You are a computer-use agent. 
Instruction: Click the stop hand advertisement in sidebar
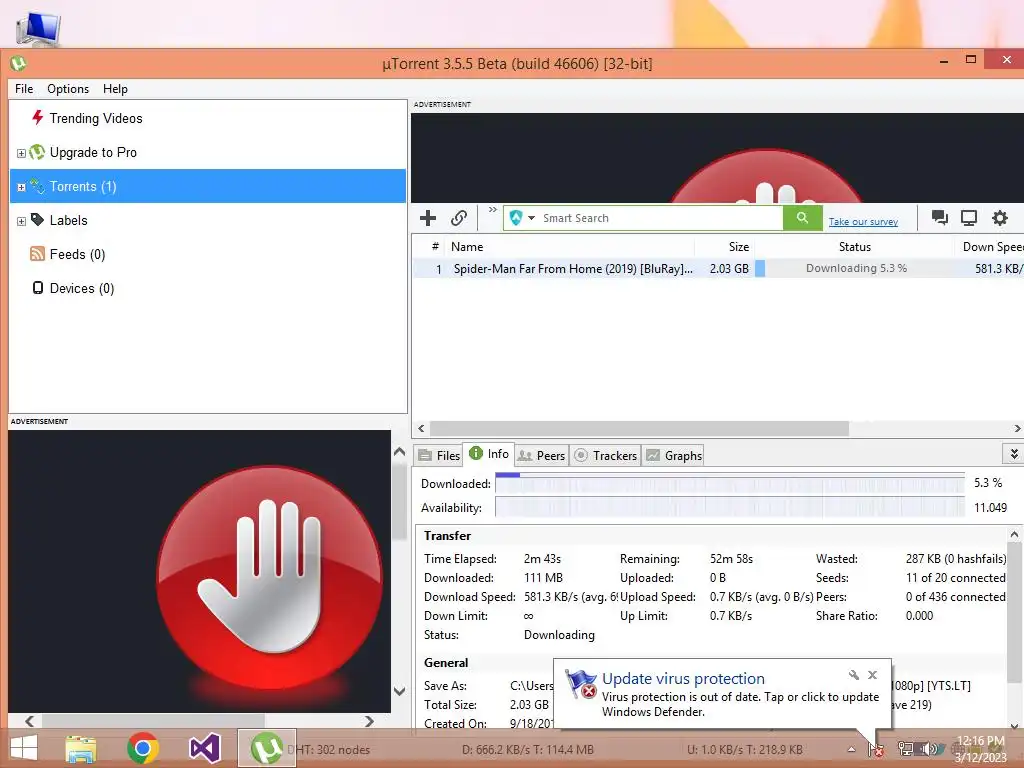click(199, 571)
